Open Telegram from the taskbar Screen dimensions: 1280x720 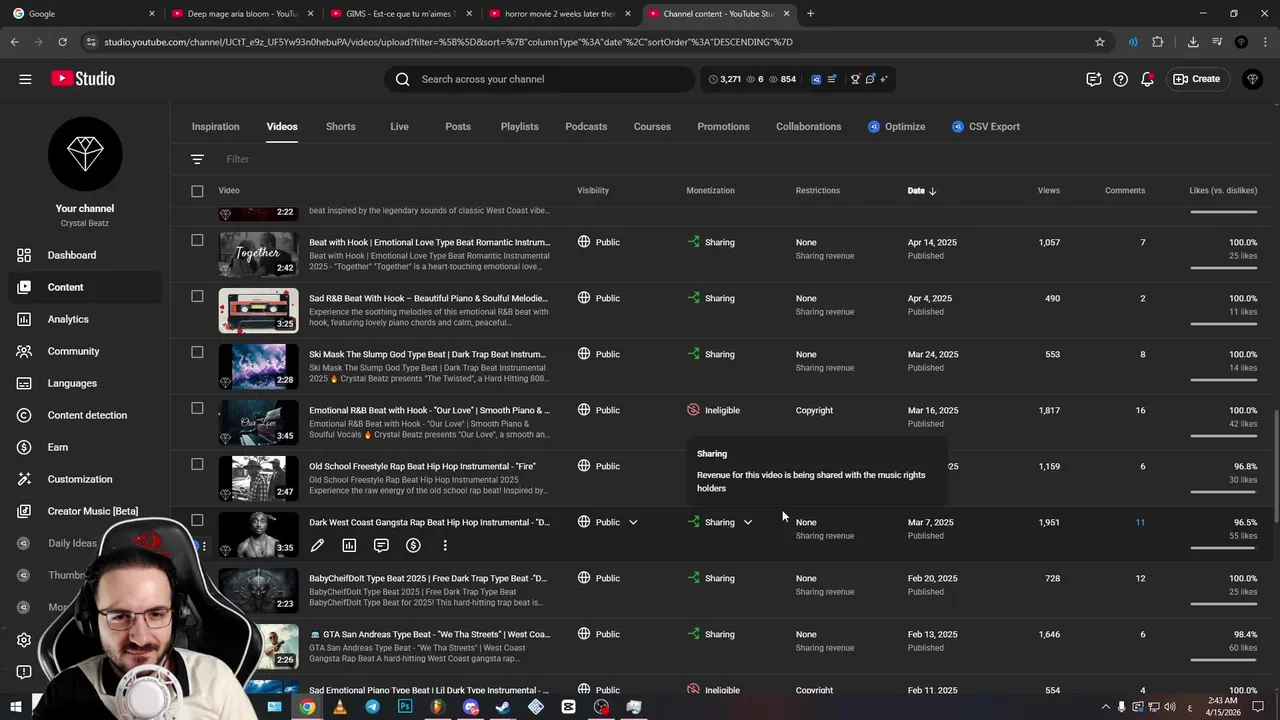[x=372, y=707]
